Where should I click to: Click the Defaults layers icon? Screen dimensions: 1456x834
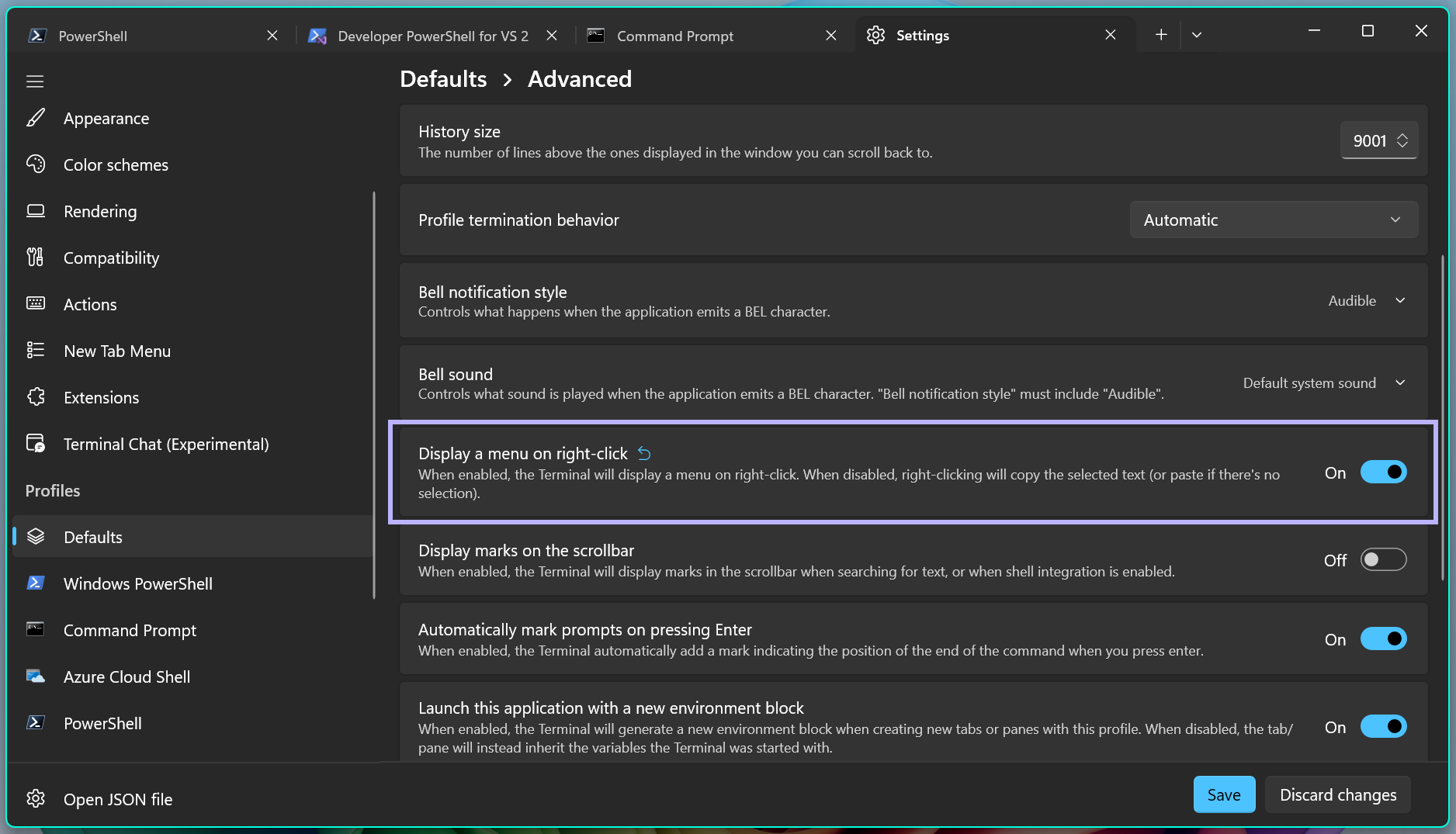(x=36, y=536)
